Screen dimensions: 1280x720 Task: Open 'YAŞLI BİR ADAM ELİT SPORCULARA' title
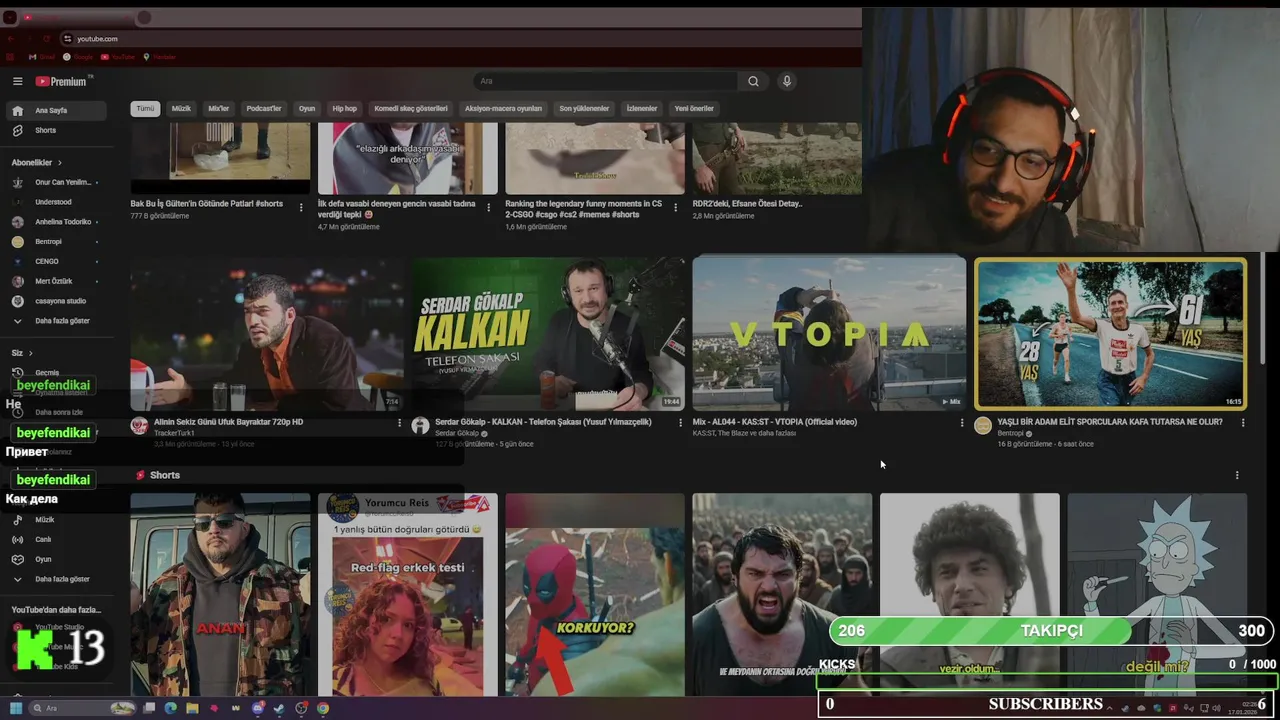pos(1108,422)
